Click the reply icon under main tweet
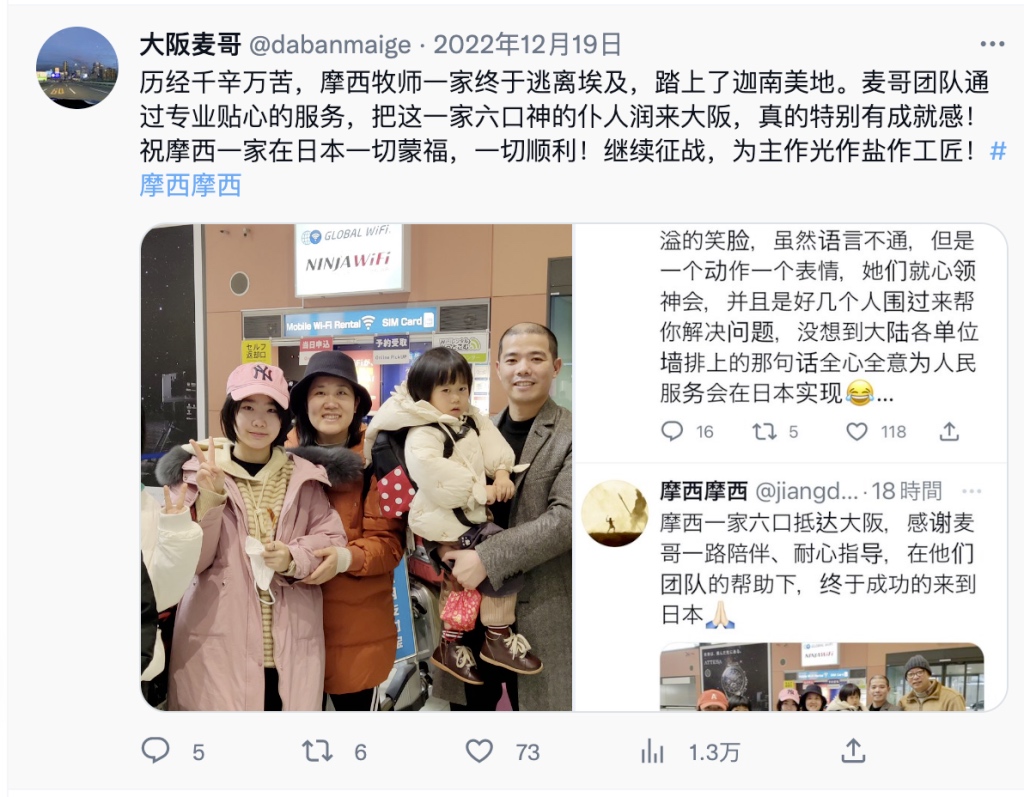This screenshot has width=1024, height=797. click(155, 750)
